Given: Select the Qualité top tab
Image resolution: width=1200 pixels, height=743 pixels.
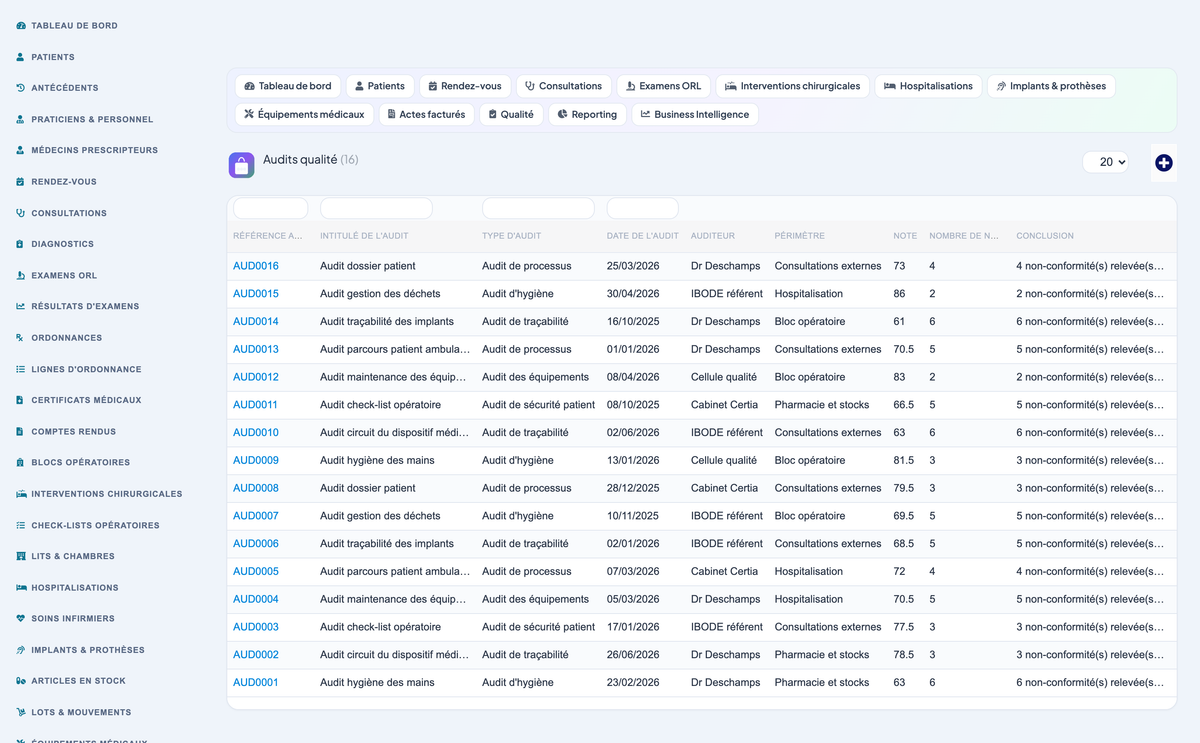Looking at the screenshot, I should (511, 114).
